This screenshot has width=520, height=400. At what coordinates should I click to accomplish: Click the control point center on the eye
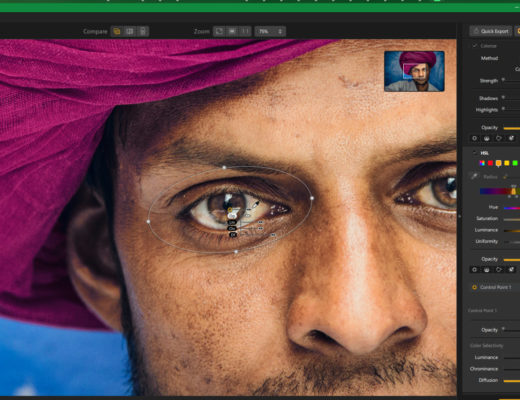(230, 210)
